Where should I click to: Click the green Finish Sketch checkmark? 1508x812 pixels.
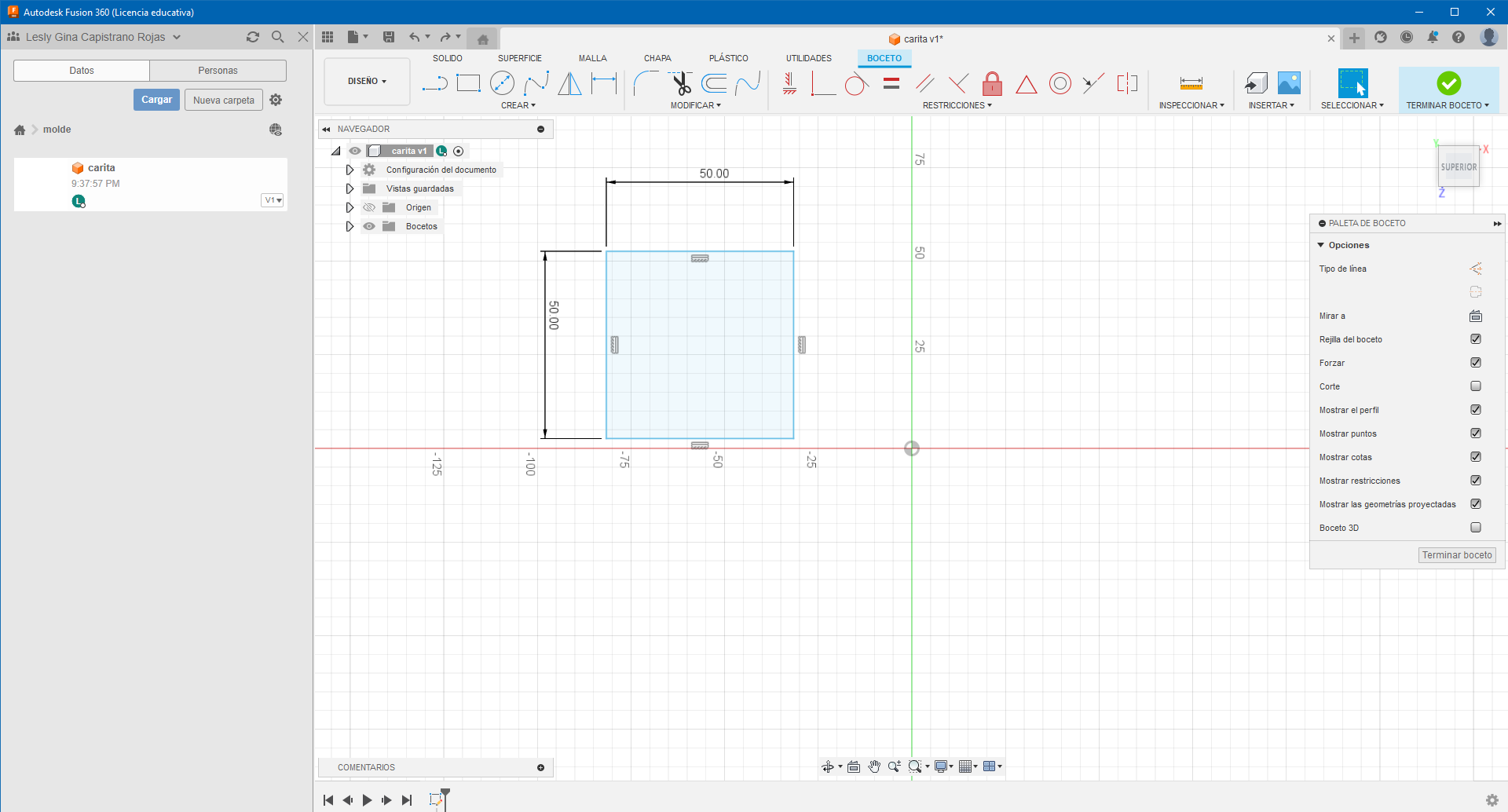[1448, 83]
